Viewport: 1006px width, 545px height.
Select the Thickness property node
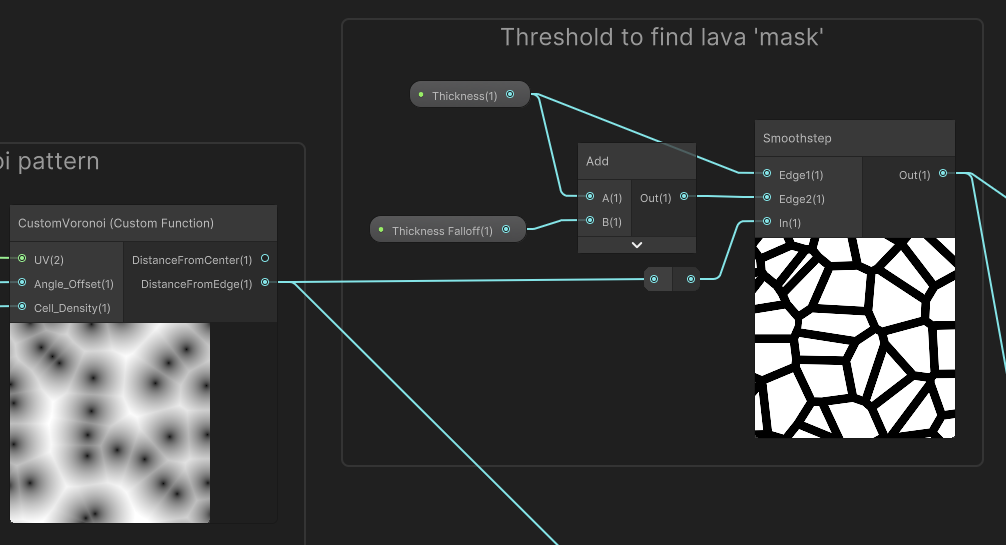pyautogui.click(x=464, y=95)
